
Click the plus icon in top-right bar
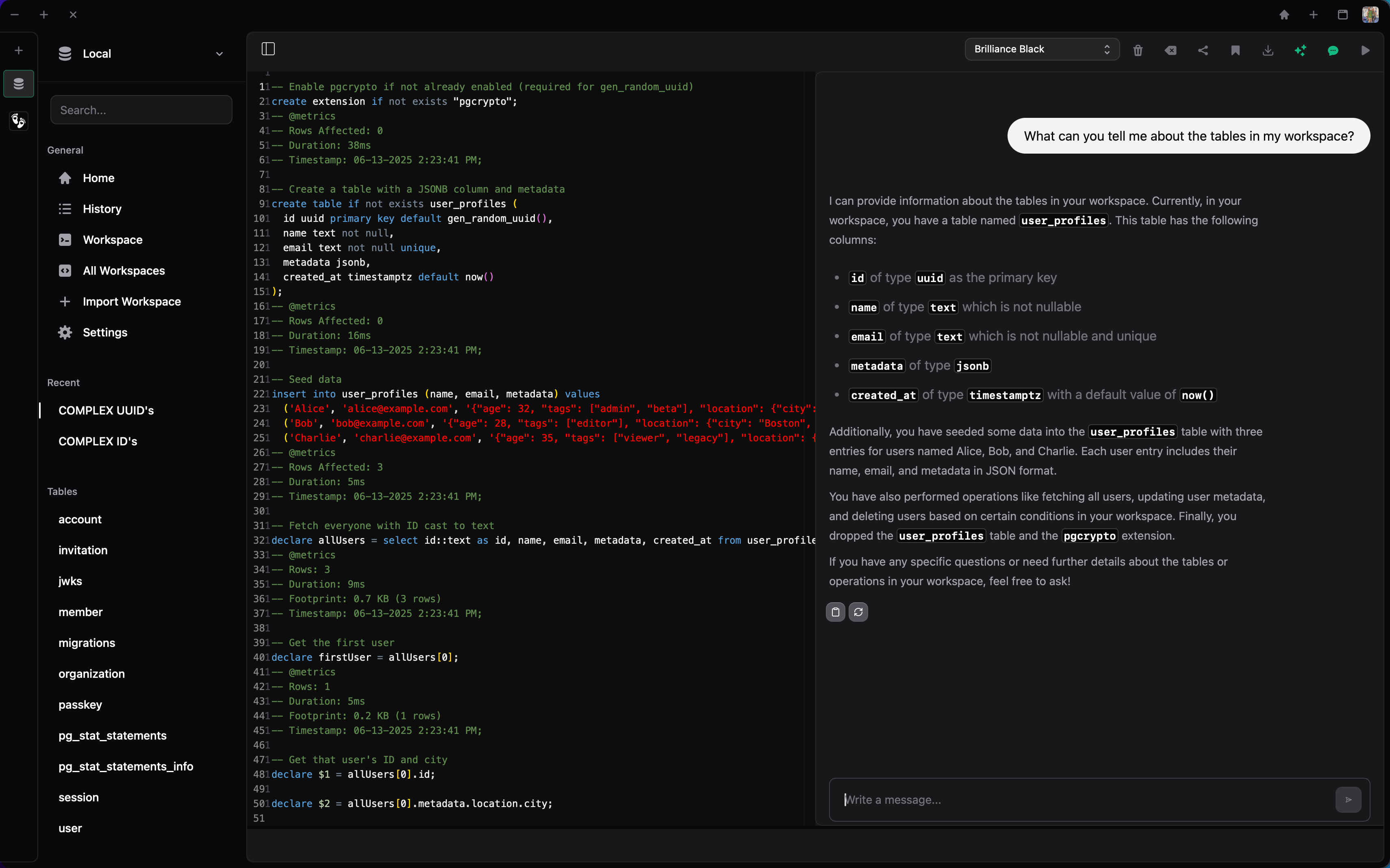coord(1314,15)
